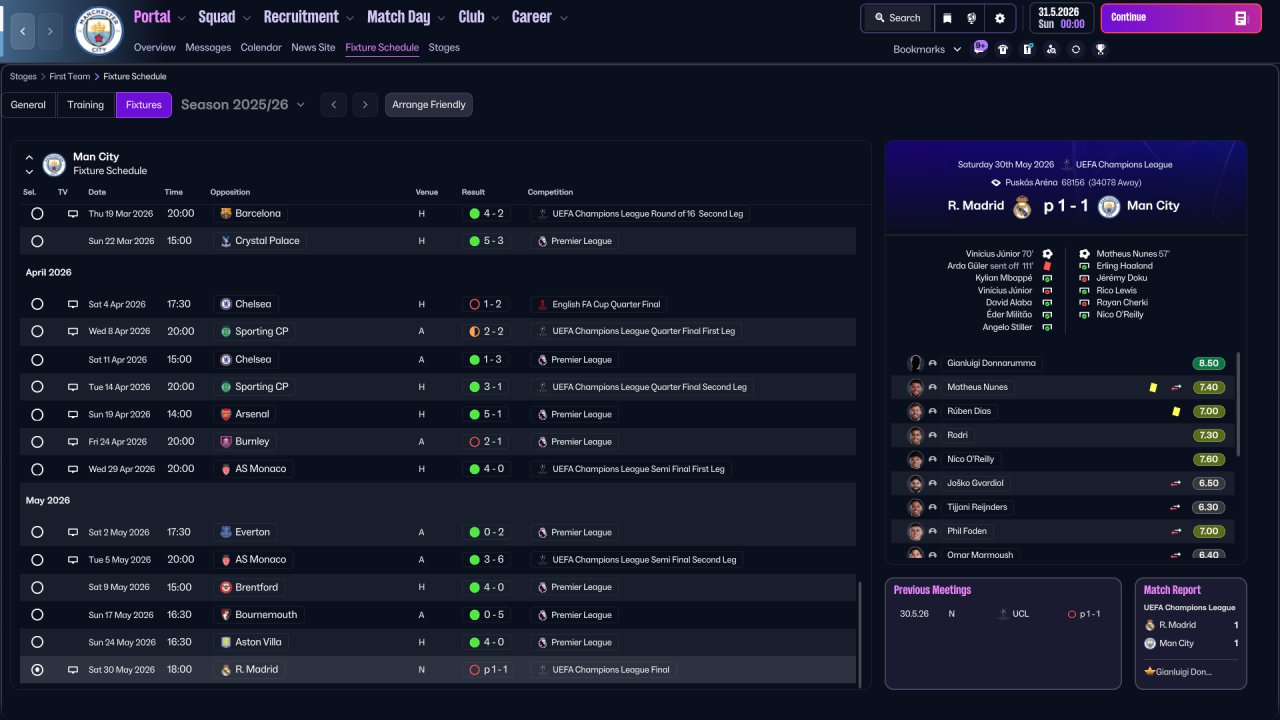Switch to the General tab
This screenshot has height=720, width=1280.
click(x=28, y=105)
